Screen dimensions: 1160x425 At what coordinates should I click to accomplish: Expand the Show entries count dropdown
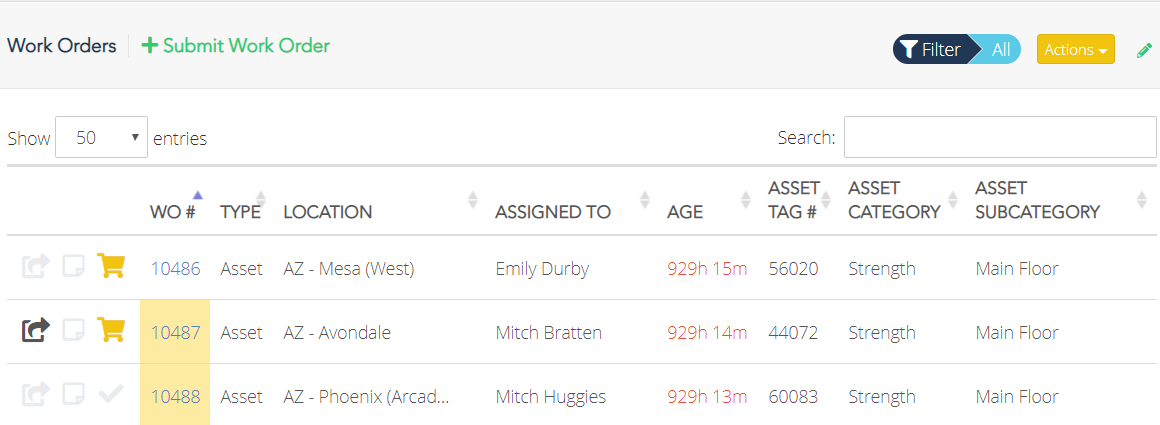pos(101,138)
